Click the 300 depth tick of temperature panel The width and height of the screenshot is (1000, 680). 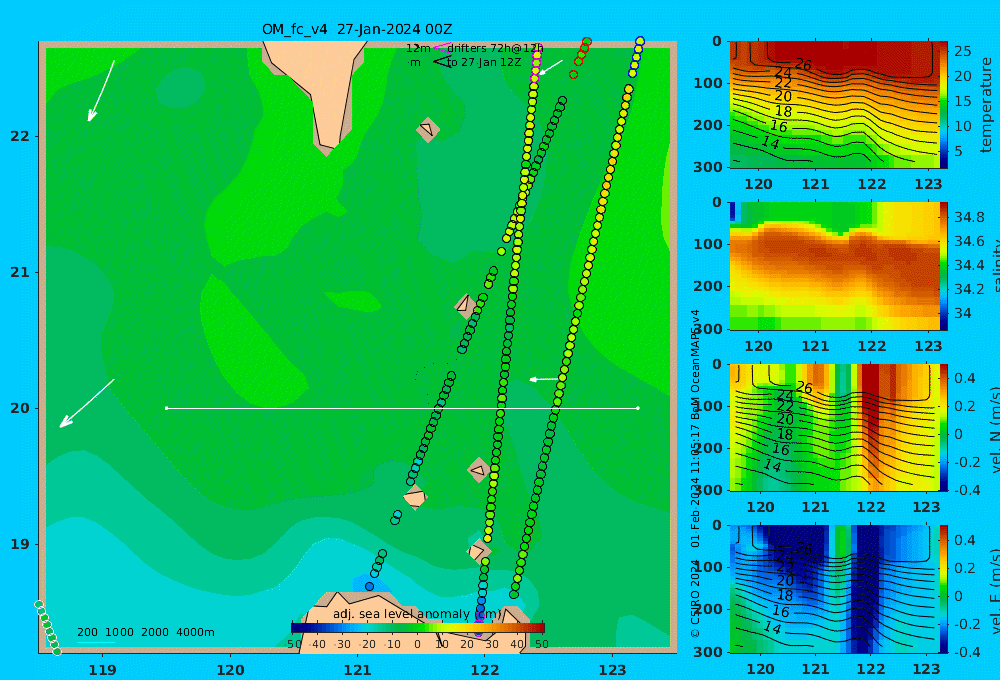708,166
